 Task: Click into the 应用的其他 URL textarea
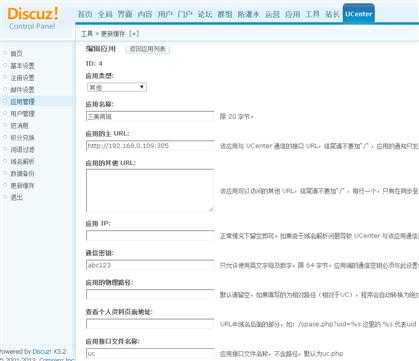[150, 191]
